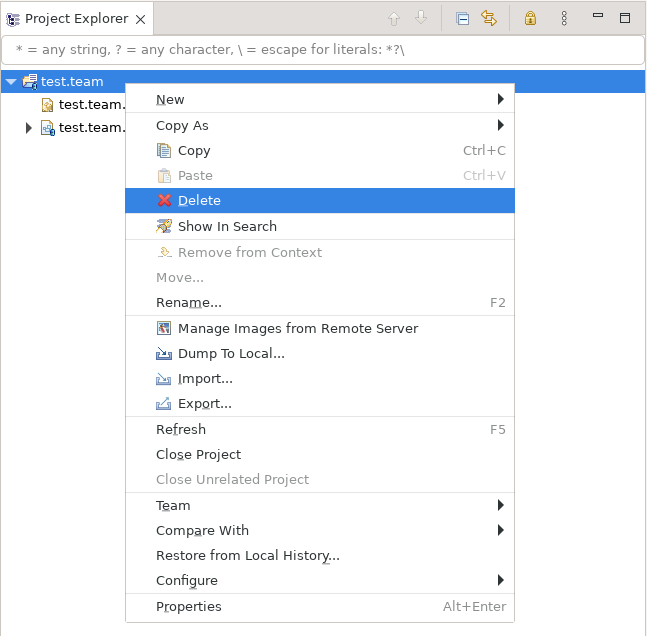The height and width of the screenshot is (636, 647).
Task: Select Rename from context menu
Action: 320,303
